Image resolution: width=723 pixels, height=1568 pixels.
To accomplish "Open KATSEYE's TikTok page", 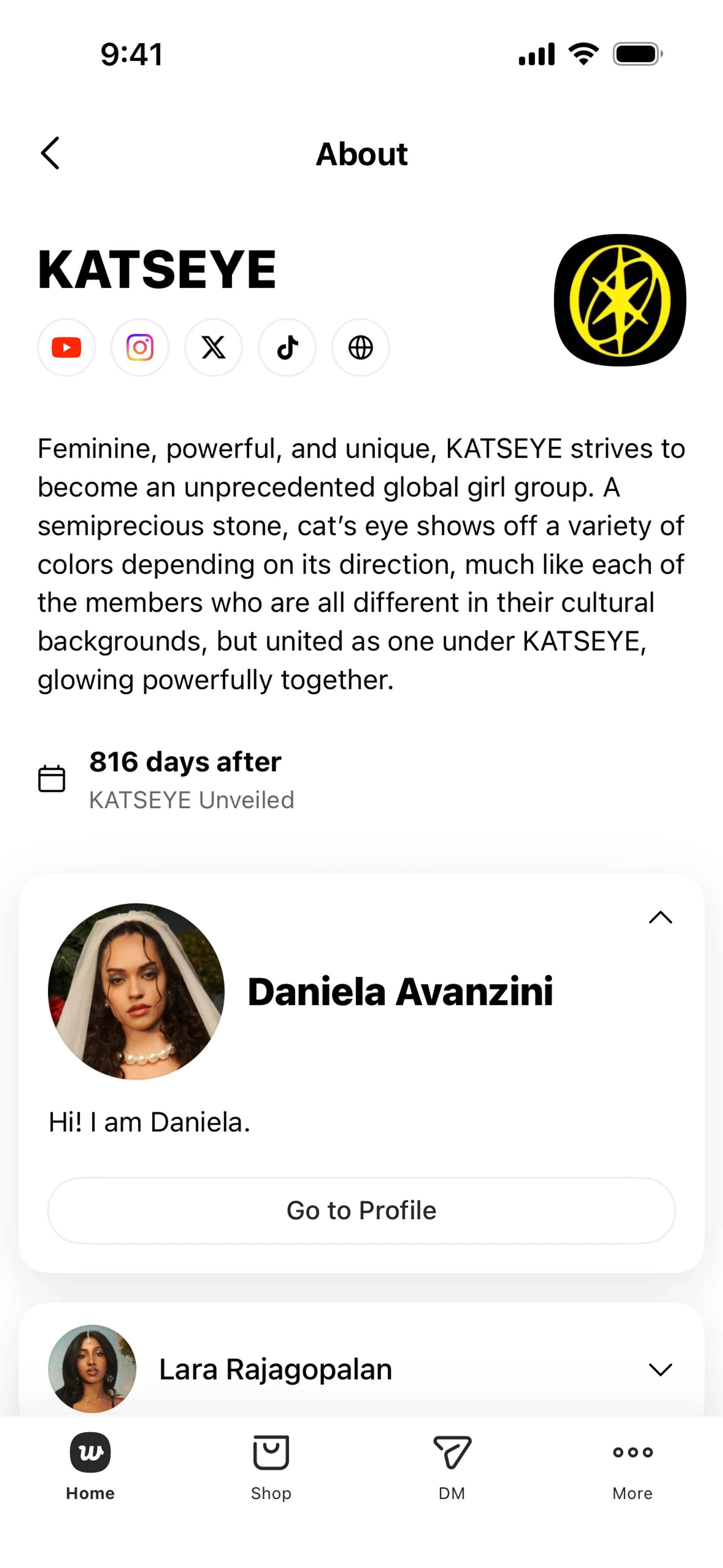I will point(287,348).
